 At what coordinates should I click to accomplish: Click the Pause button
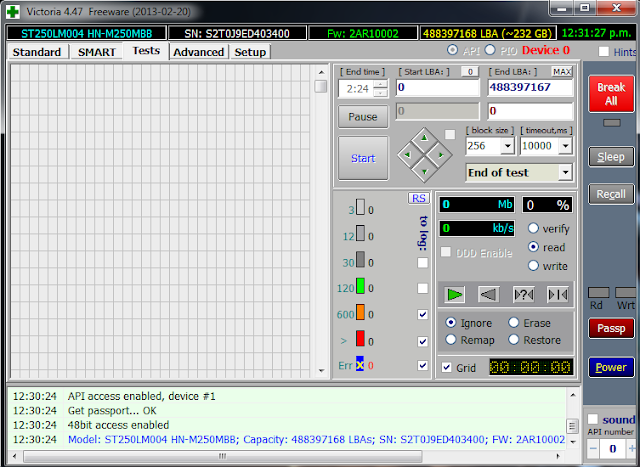363,117
